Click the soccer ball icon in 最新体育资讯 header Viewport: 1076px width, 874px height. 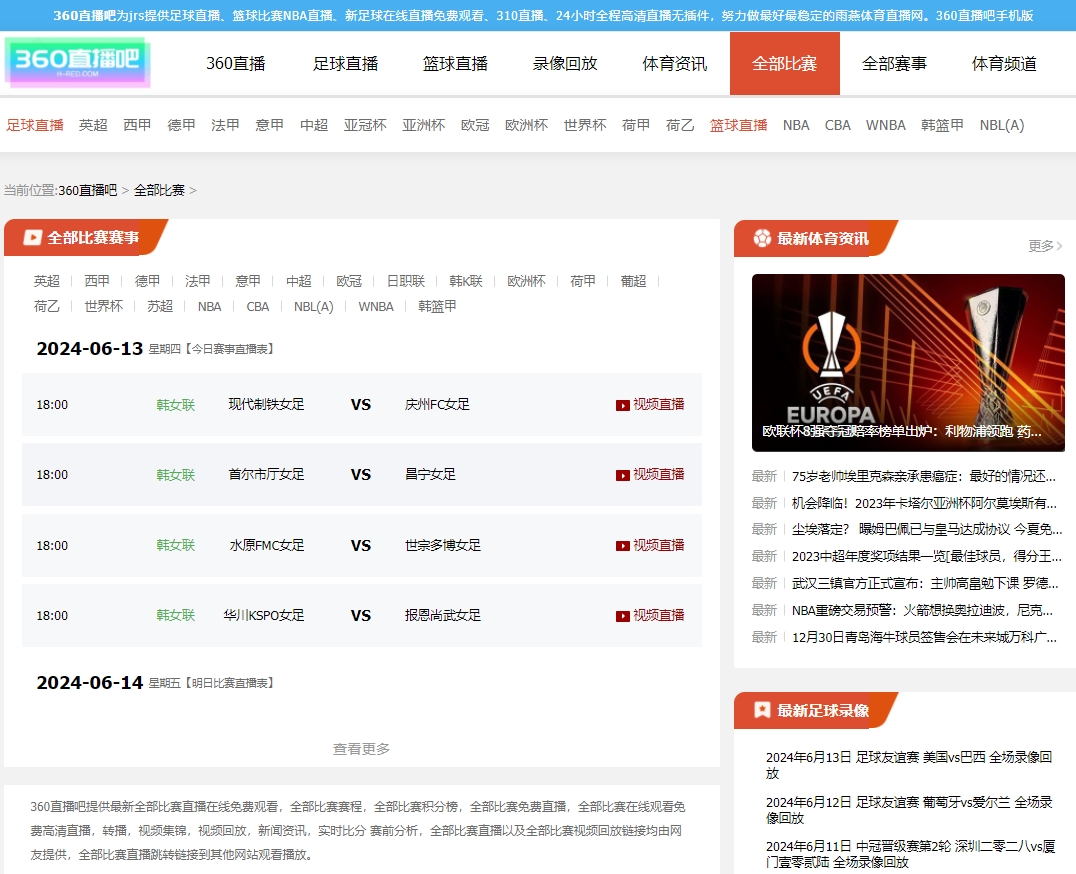coord(762,238)
